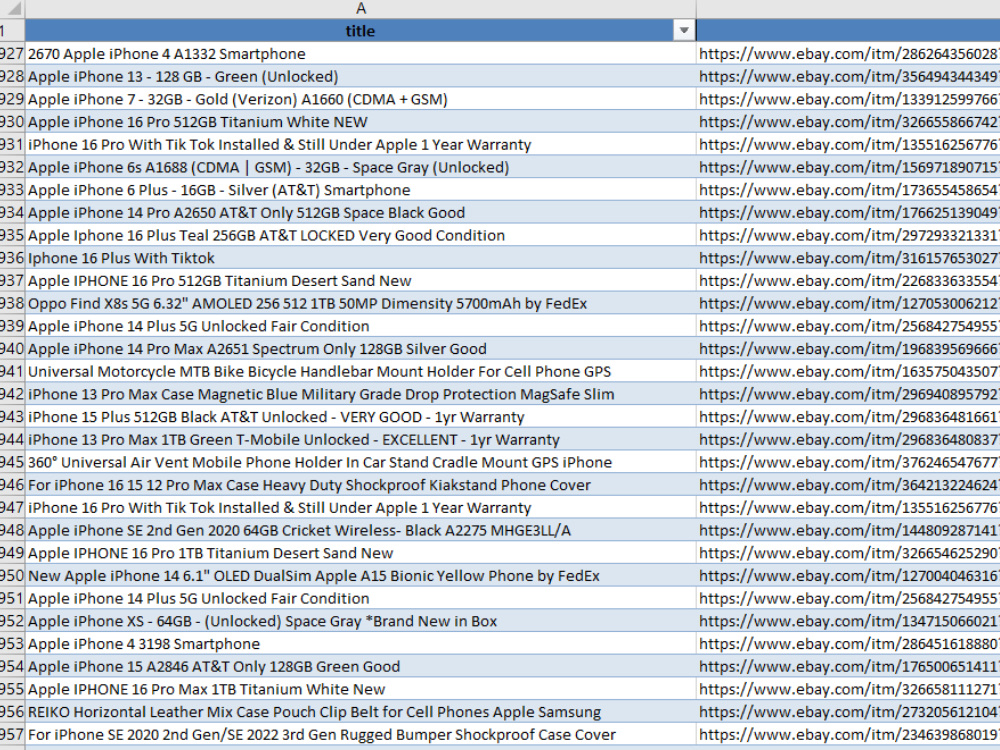Screen dimensions: 1000x750
Task: Select 'Apple iPhone 4 3198 Smartphone' cell
Action: pos(360,644)
